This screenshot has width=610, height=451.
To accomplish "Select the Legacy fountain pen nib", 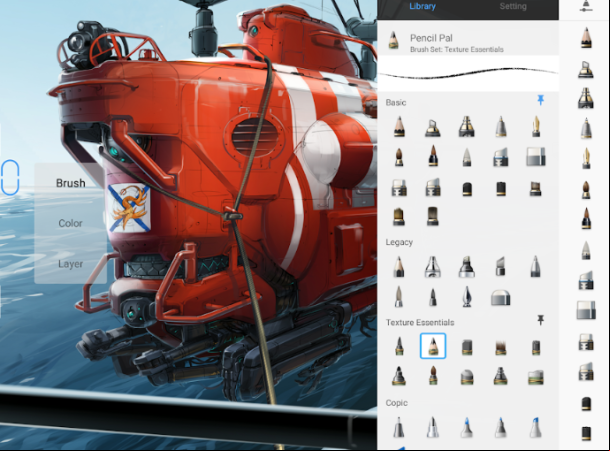I will point(467,297).
